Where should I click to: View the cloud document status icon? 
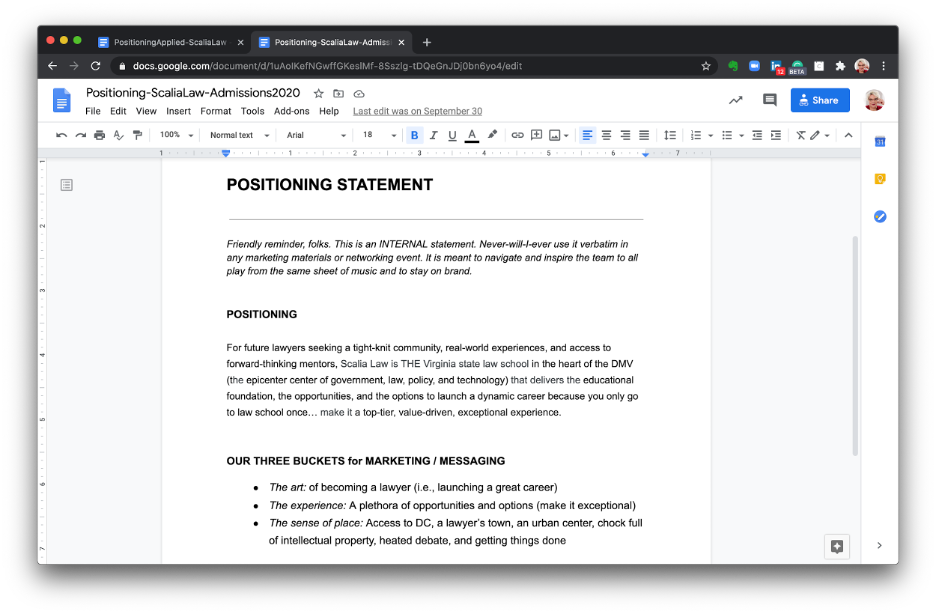359,94
